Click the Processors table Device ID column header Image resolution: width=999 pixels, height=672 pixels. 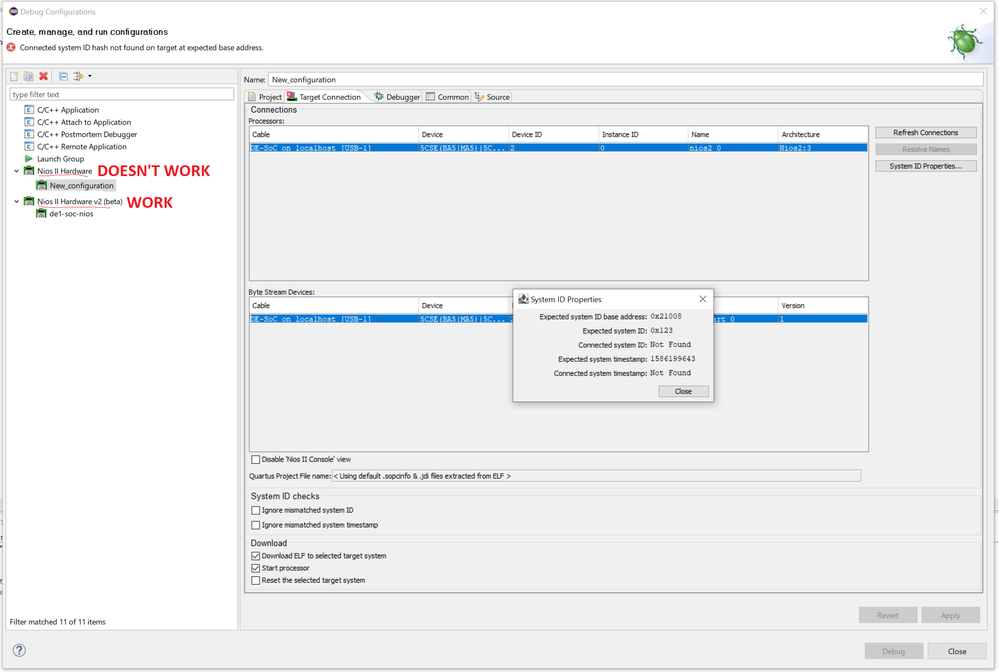554,134
